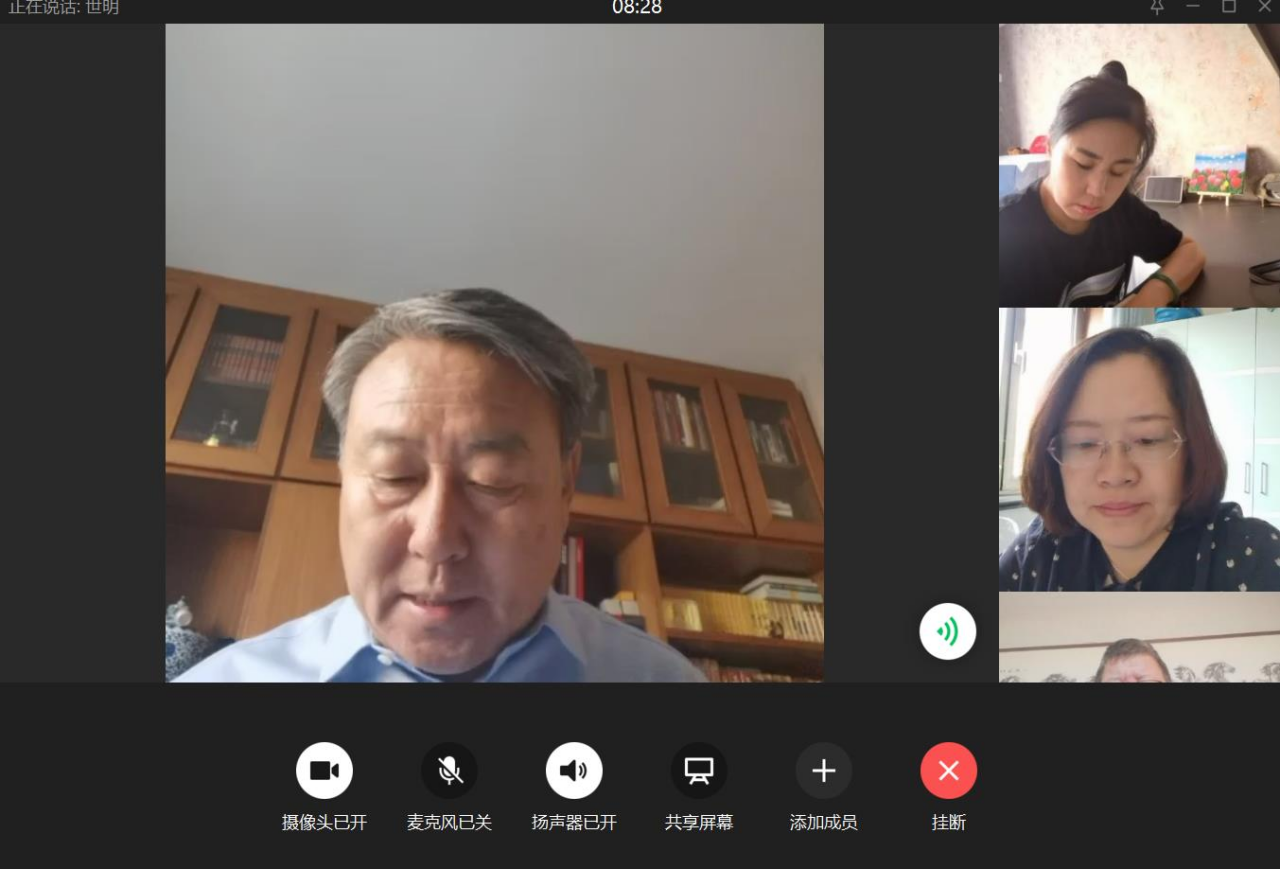The width and height of the screenshot is (1280, 869).
Task: Click the 08:28 call duration timer
Action: [x=637, y=8]
